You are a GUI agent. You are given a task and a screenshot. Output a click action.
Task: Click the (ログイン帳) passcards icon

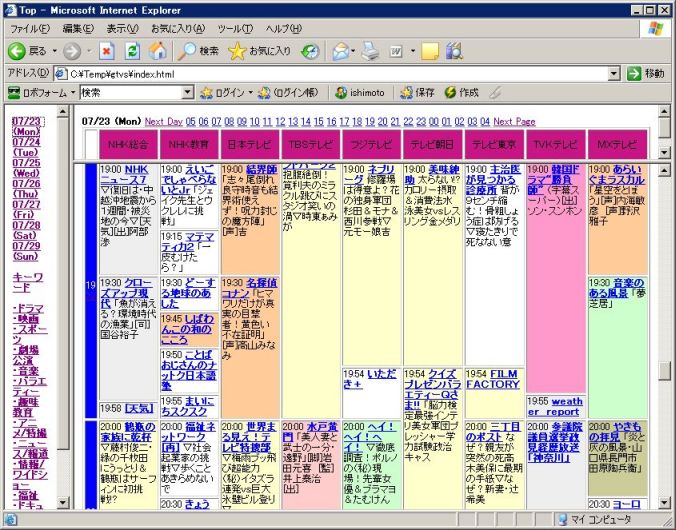264,92
